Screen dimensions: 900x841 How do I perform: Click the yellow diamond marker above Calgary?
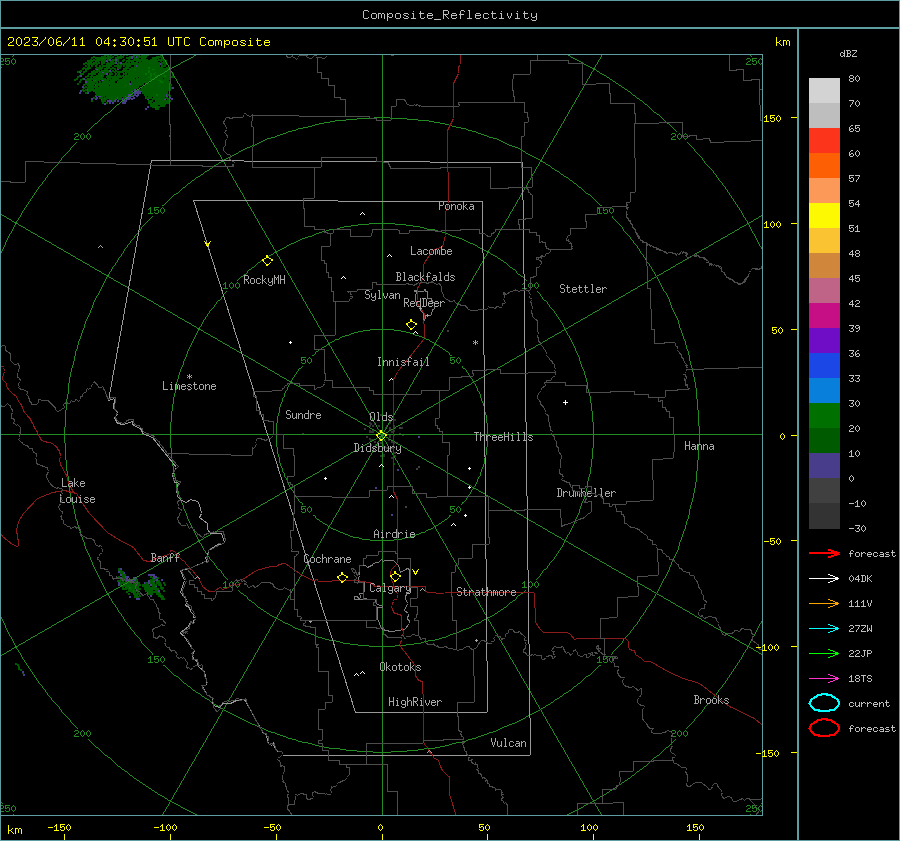(395, 576)
